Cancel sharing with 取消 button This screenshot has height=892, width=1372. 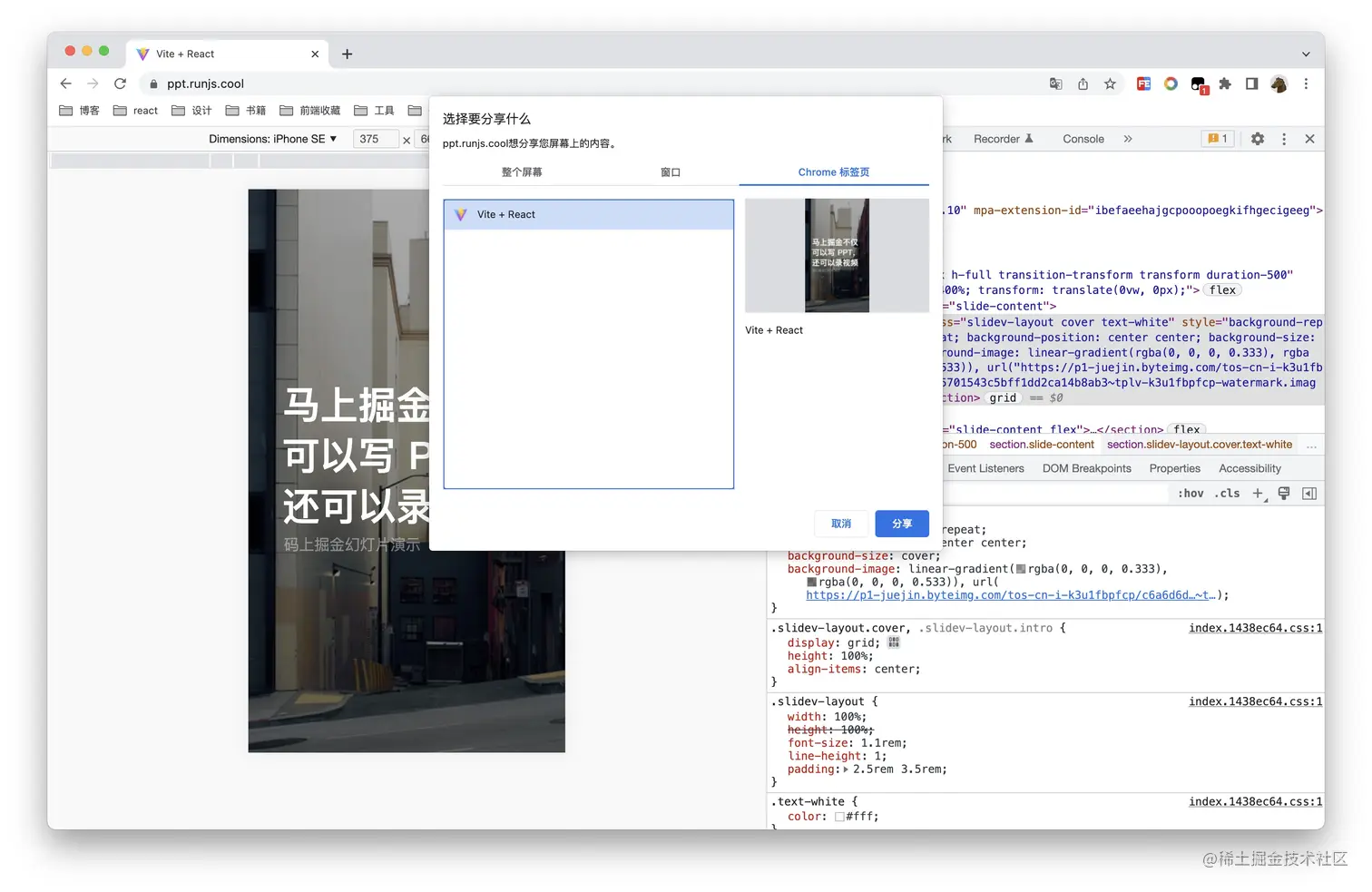coord(841,524)
